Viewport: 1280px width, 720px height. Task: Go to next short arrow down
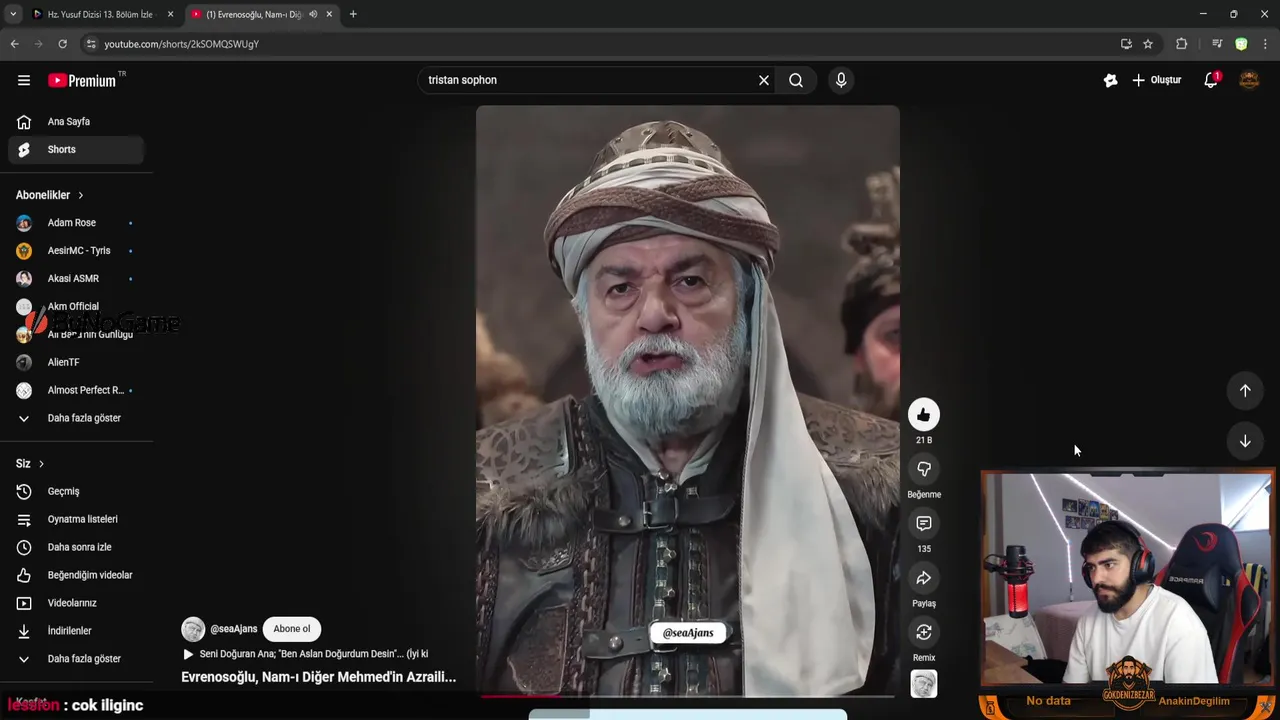coord(1245,441)
